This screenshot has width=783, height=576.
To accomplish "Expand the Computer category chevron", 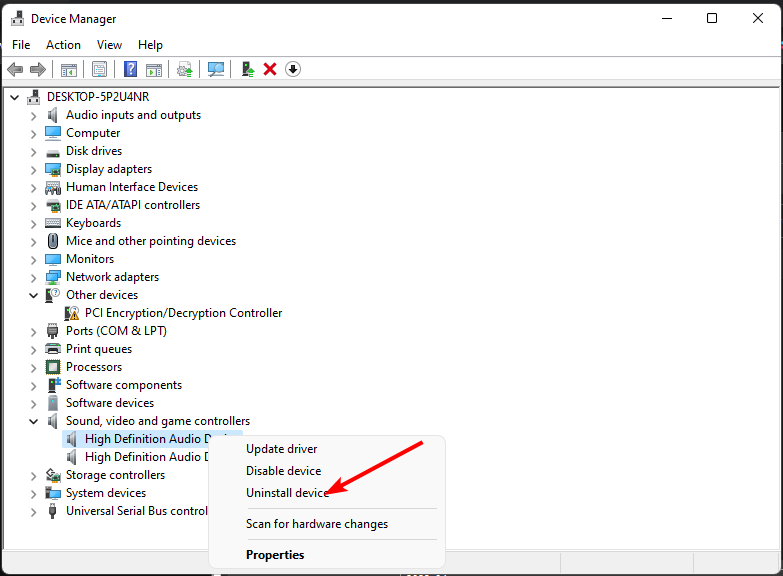I will [33, 134].
